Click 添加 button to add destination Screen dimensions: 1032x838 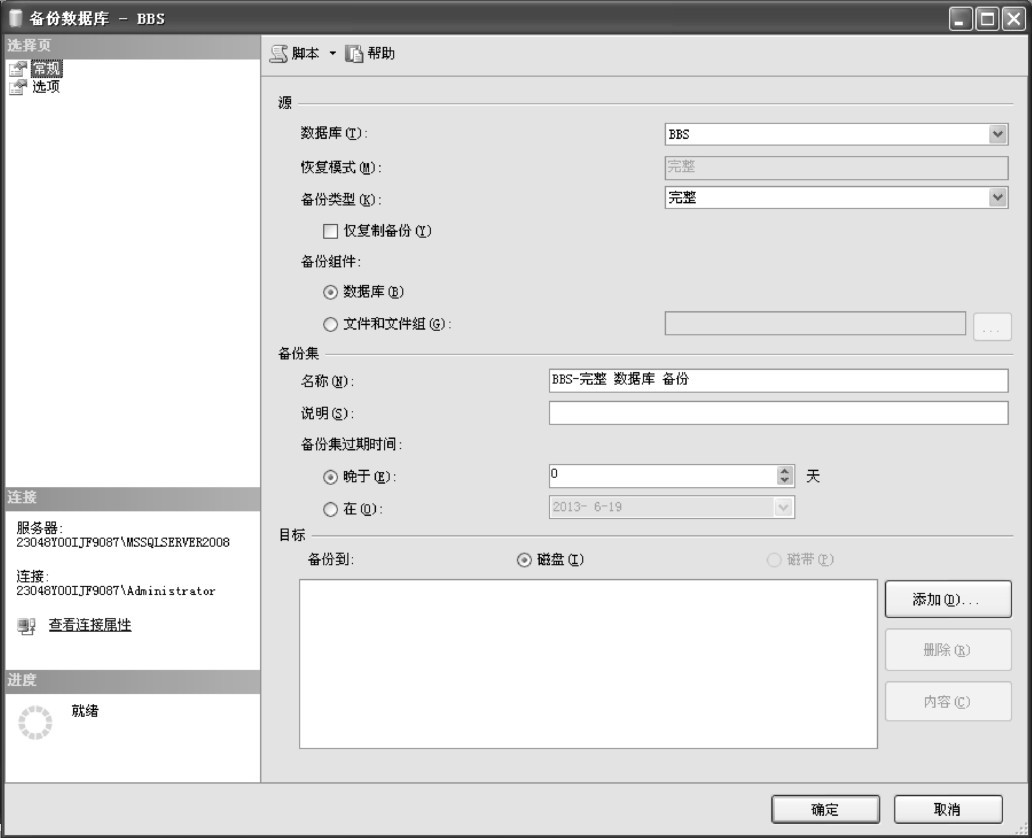click(948, 599)
